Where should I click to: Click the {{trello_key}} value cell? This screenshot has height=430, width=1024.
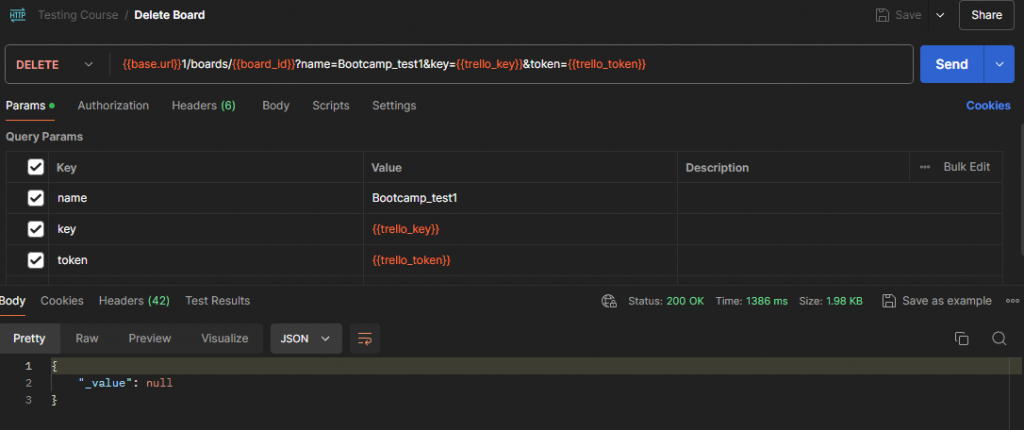tap(520, 229)
